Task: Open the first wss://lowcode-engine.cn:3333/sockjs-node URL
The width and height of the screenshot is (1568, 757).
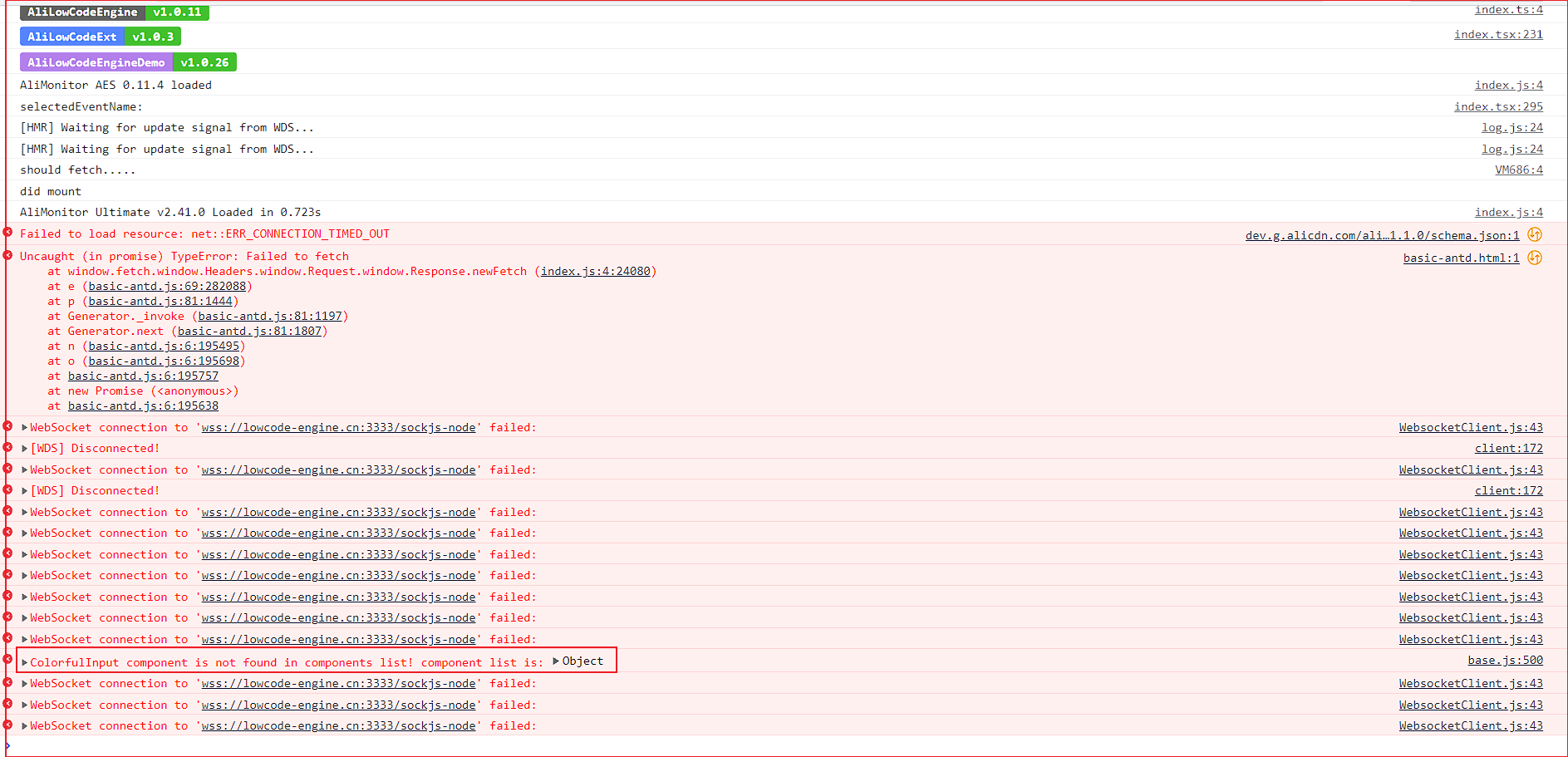Action: (337, 427)
